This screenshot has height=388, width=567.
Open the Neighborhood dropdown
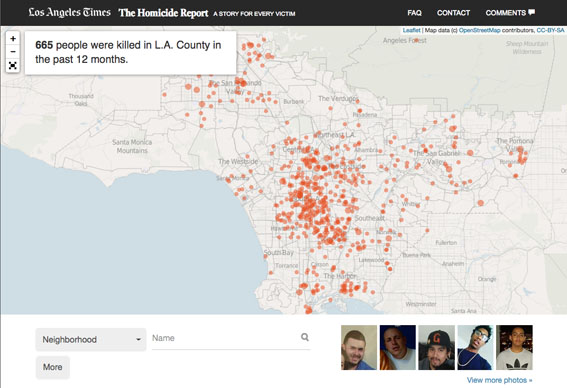point(91,340)
